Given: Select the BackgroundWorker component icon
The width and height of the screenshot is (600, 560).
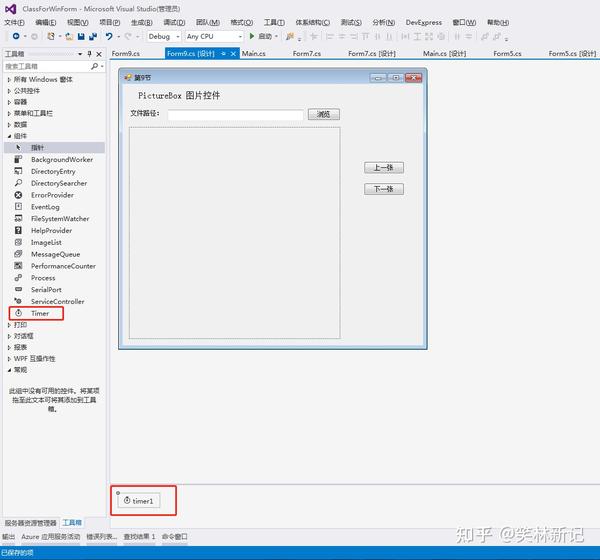Looking at the screenshot, I should pos(18,159).
